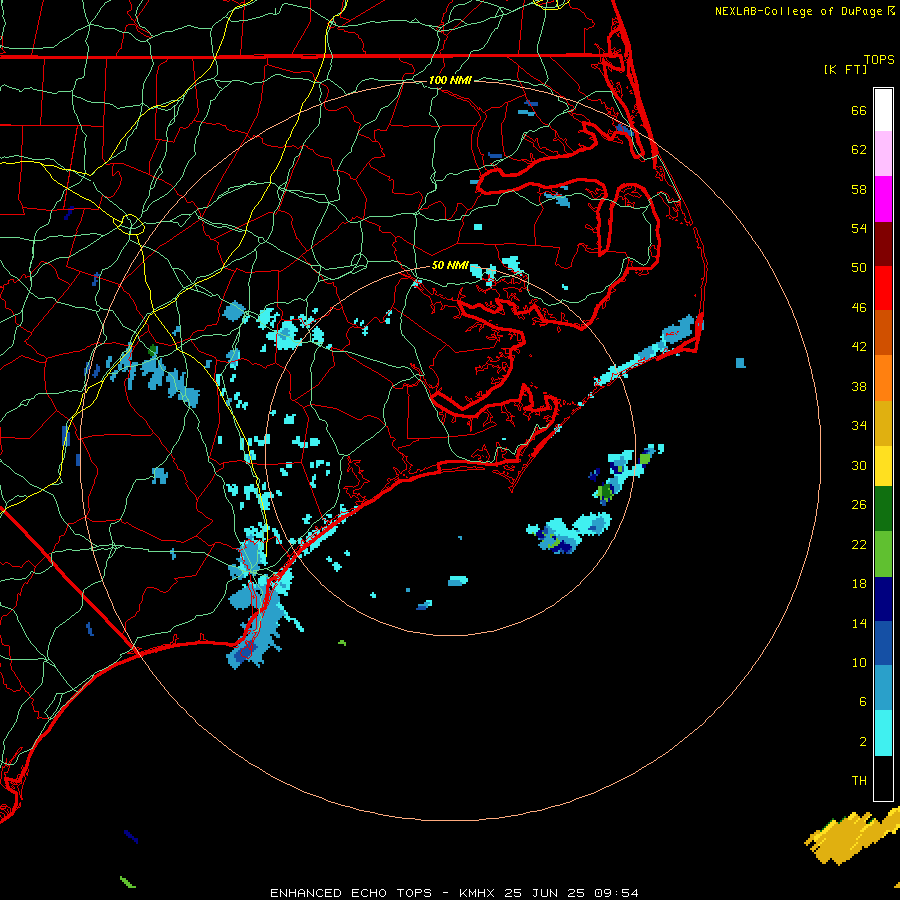Click the yellow echo blob in the bottom-right corner
Viewport: 900px width, 900px height.
click(x=854, y=836)
